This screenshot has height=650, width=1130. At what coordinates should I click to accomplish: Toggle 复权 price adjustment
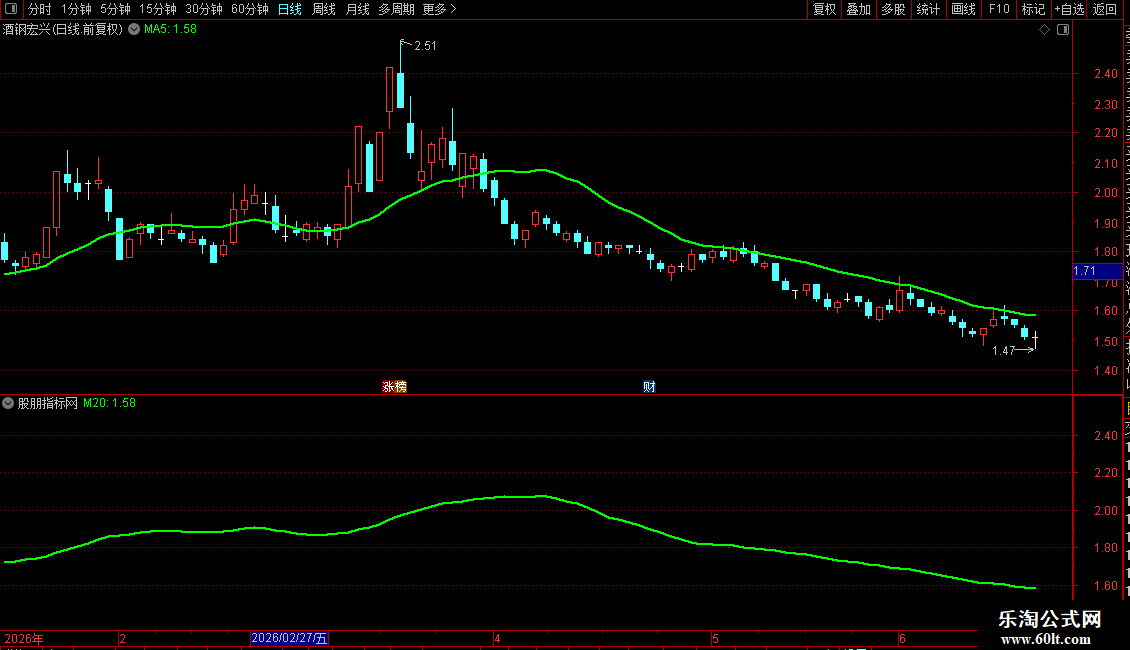(x=824, y=9)
